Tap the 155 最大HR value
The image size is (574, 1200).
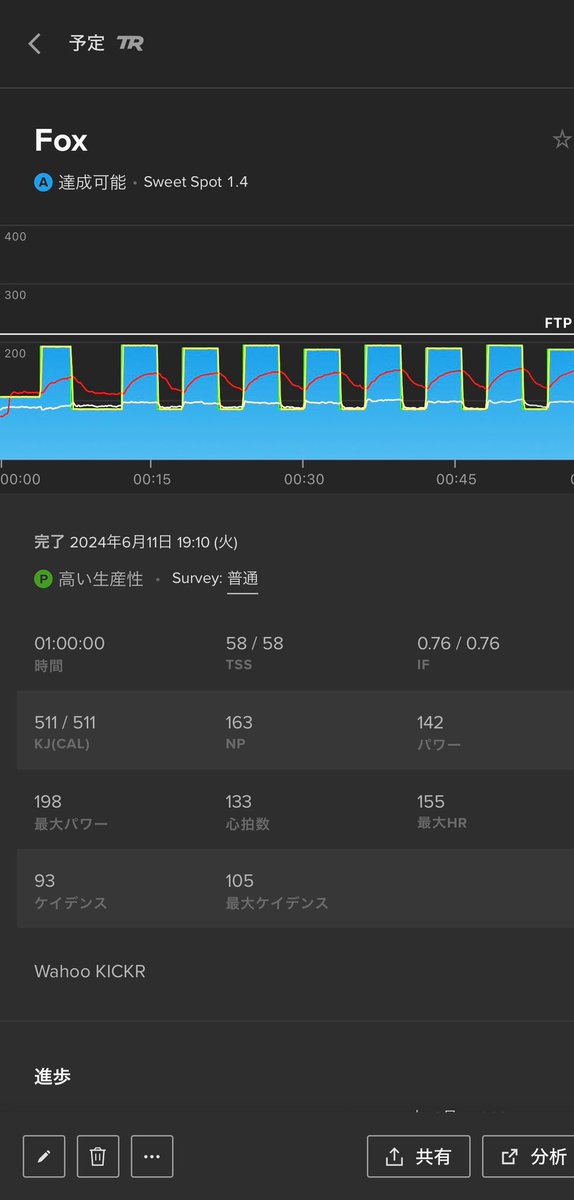[431, 801]
